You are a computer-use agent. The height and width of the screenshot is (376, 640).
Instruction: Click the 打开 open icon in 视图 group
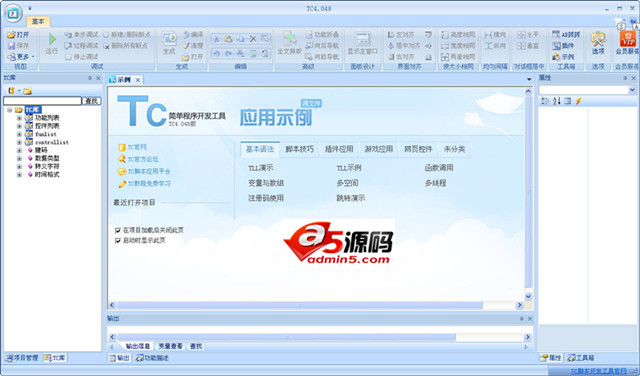[x=11, y=35]
